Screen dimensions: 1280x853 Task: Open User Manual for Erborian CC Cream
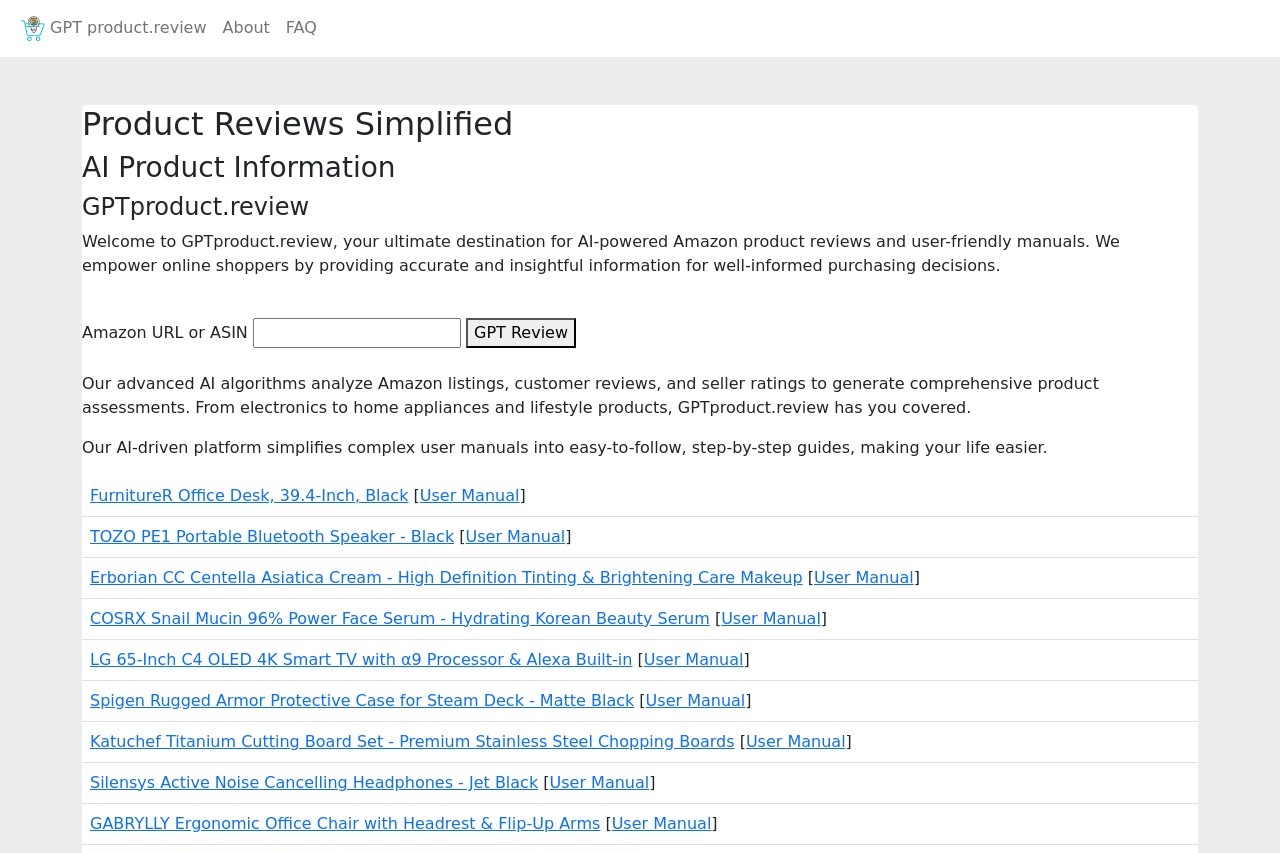point(864,578)
